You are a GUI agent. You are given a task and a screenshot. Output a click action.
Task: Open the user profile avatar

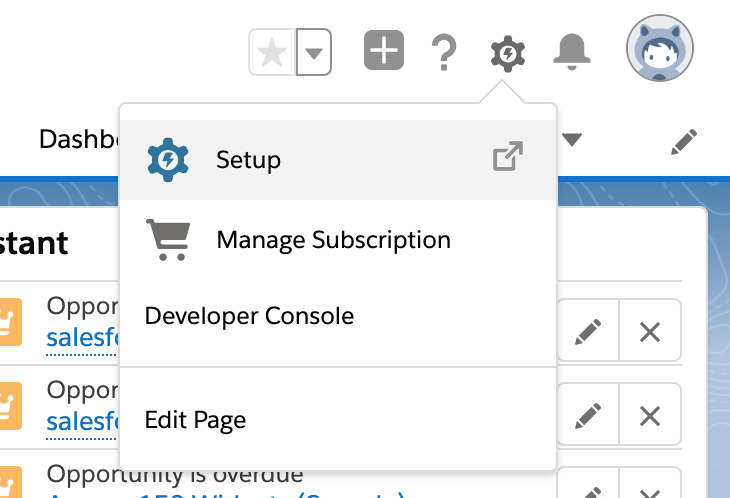[x=660, y=49]
